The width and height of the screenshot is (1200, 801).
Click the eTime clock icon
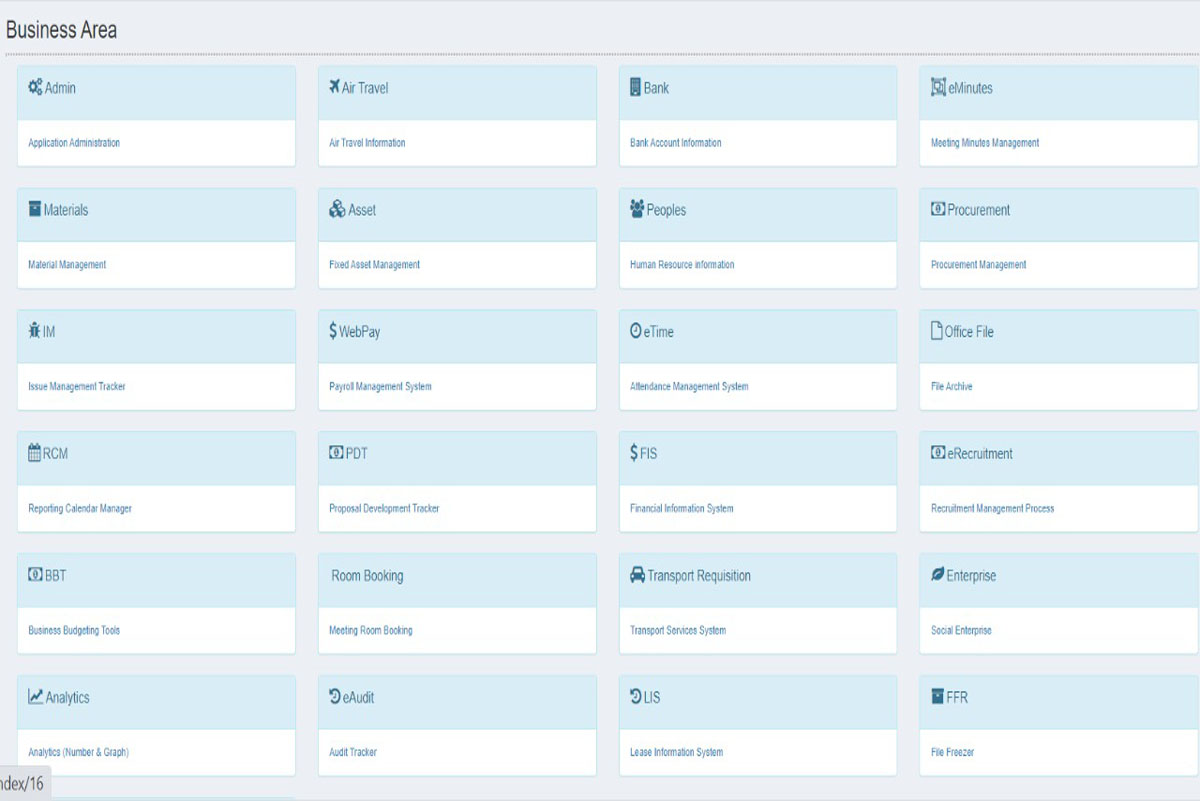tap(635, 331)
